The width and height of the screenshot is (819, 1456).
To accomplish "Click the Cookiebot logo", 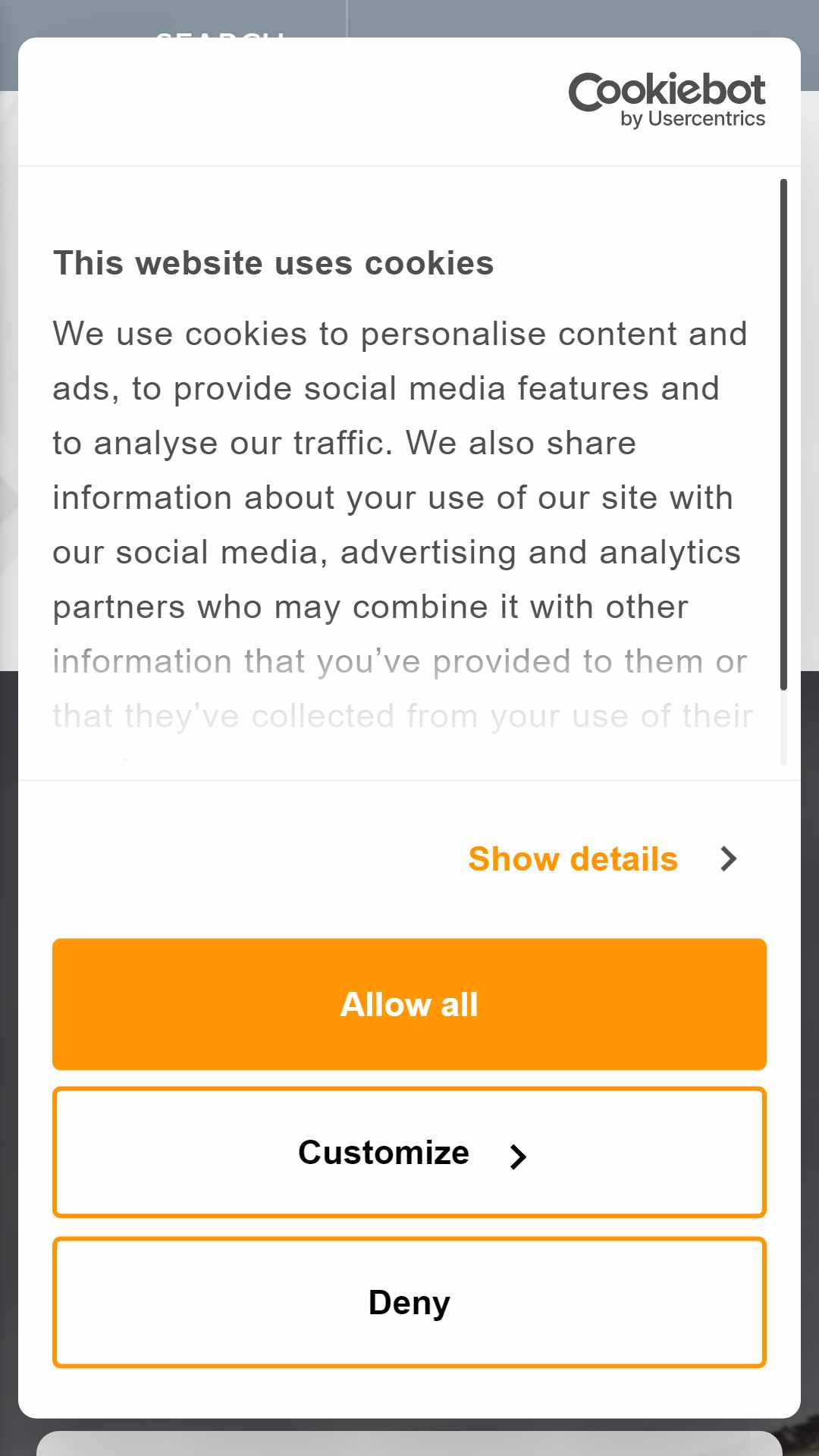I will (667, 100).
